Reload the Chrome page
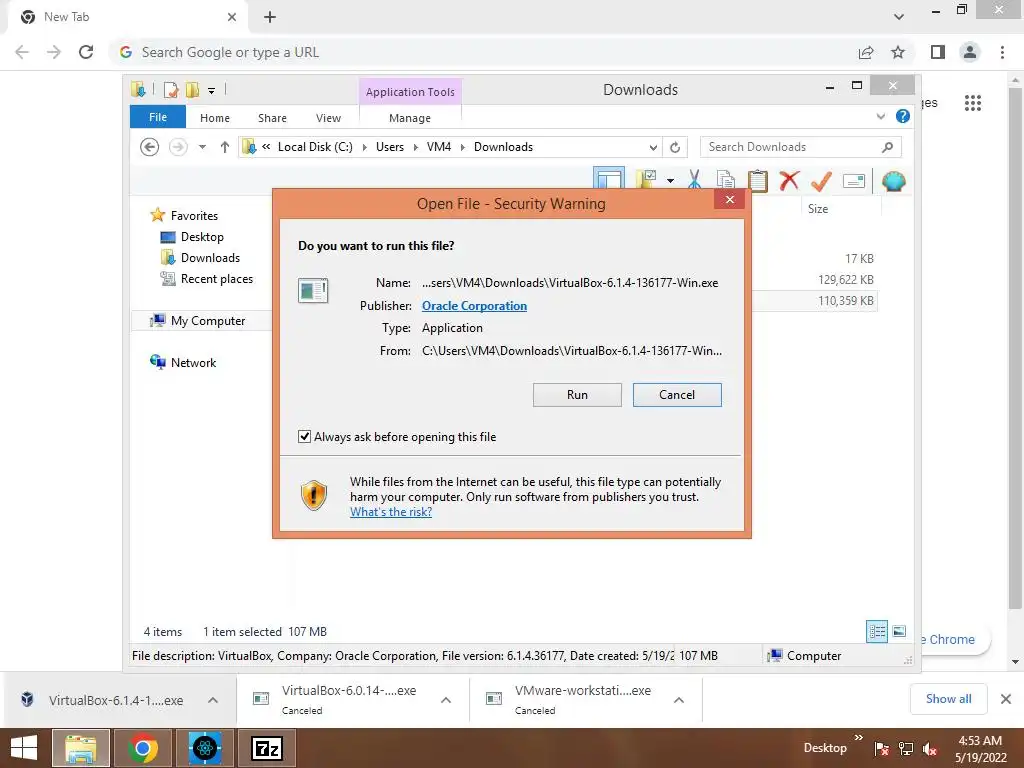 pos(86,52)
